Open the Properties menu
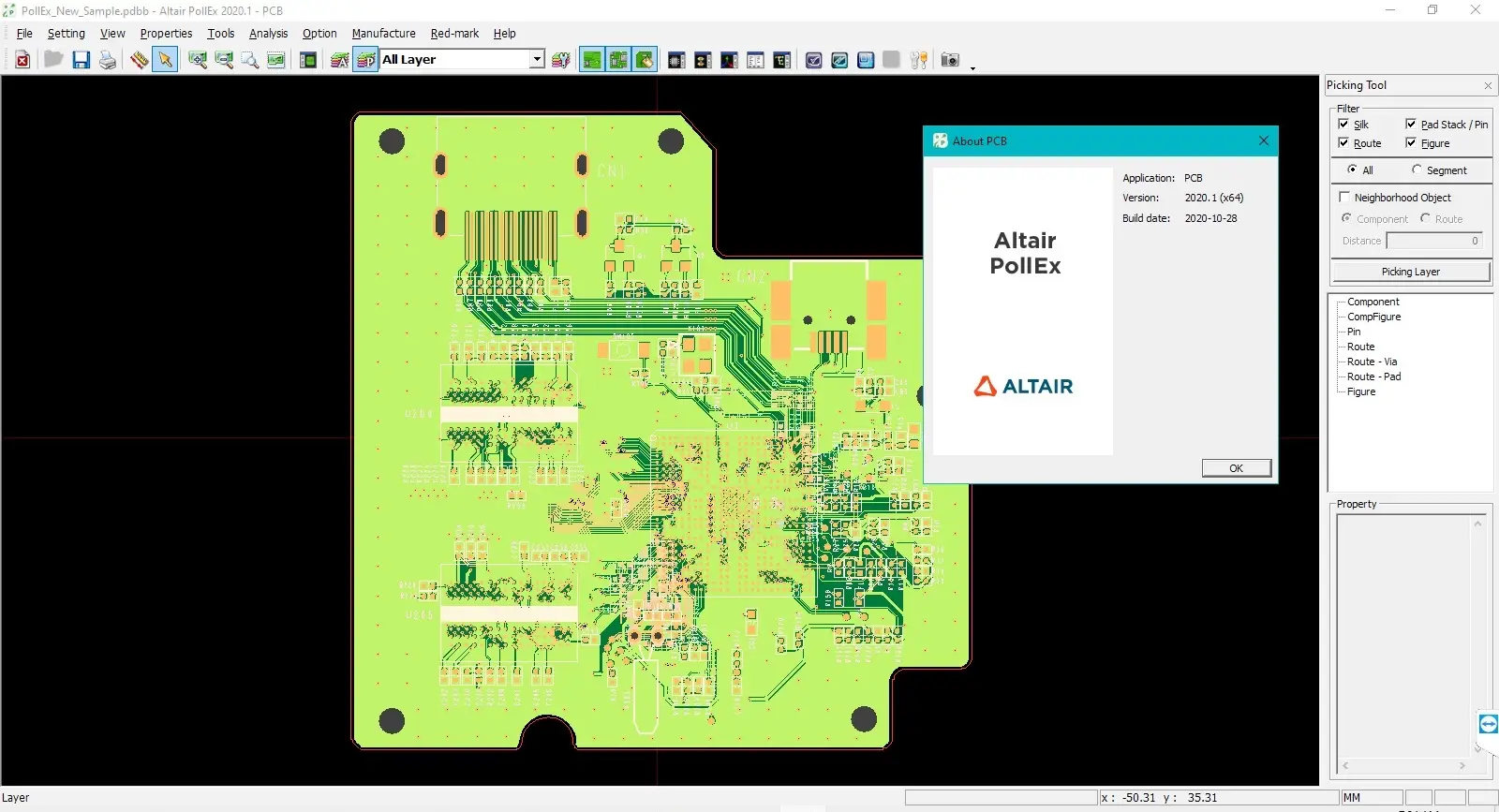The image size is (1499, 812). [166, 33]
